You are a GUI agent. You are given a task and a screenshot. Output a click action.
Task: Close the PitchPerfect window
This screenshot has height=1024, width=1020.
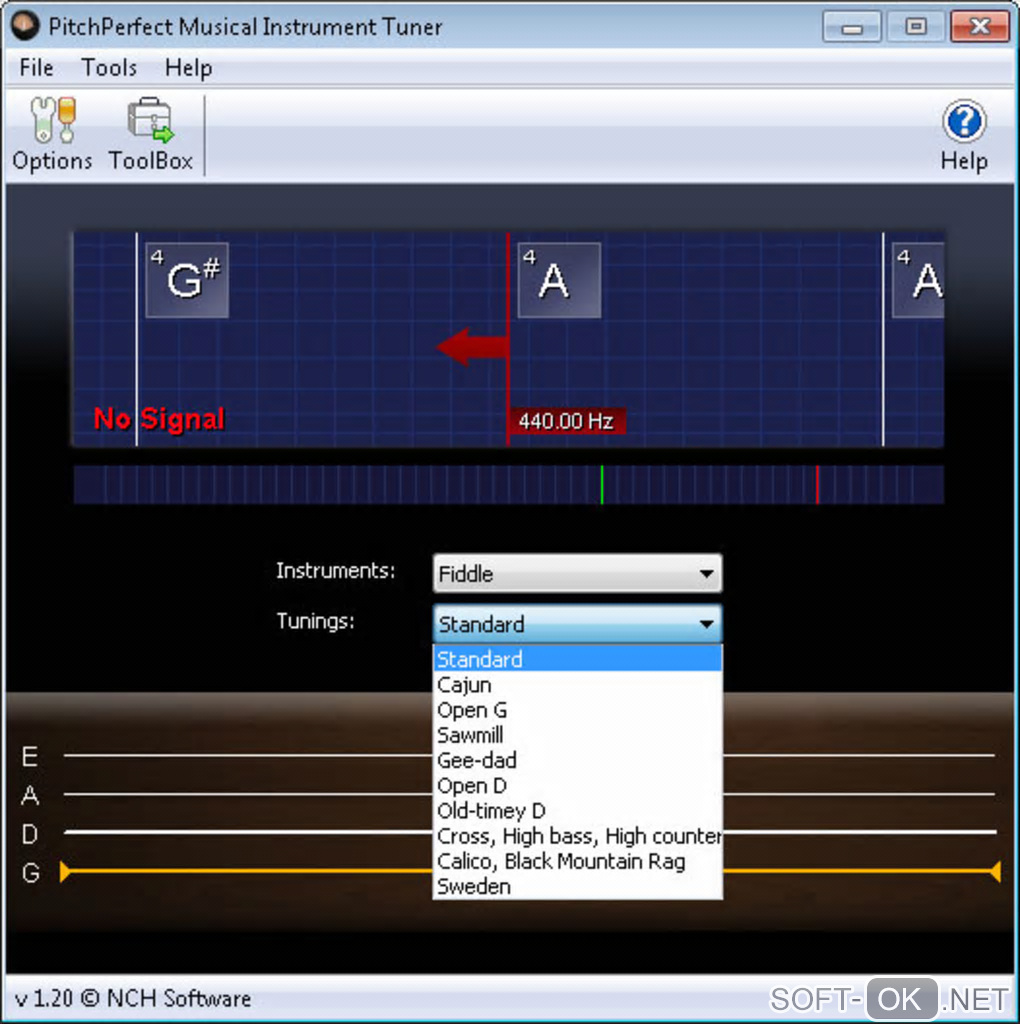point(980,27)
